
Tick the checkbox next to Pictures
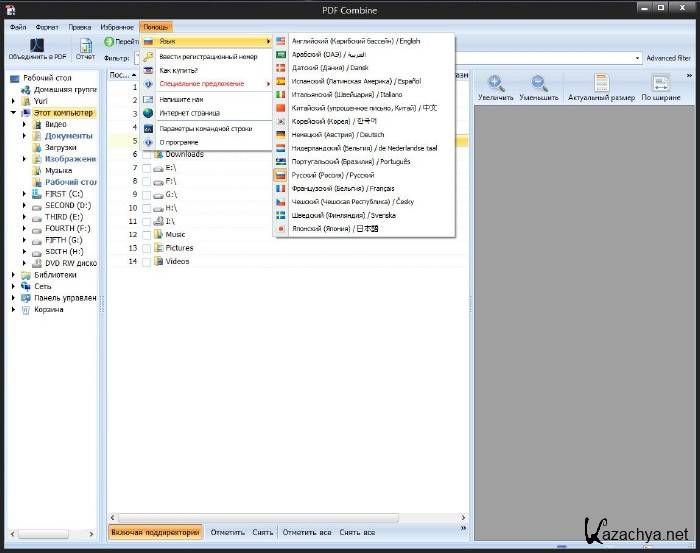coord(146,248)
